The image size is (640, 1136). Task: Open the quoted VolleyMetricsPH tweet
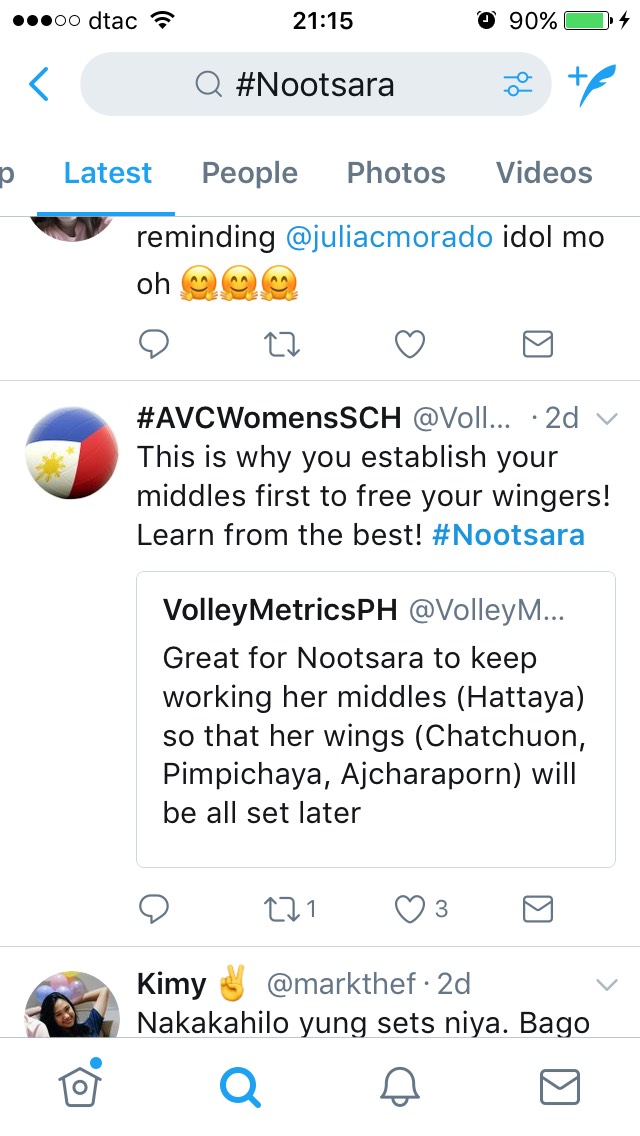pyautogui.click(x=375, y=718)
